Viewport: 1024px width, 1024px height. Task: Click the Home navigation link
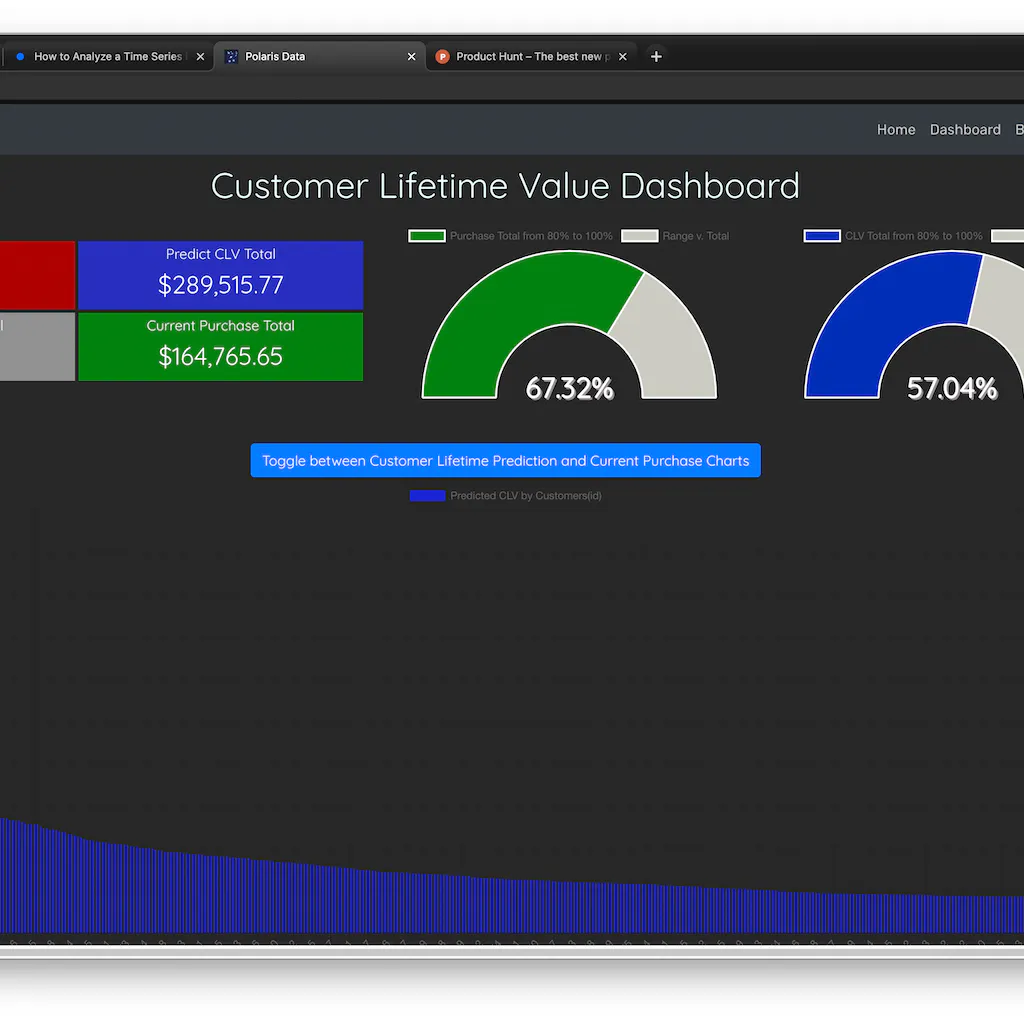(895, 129)
